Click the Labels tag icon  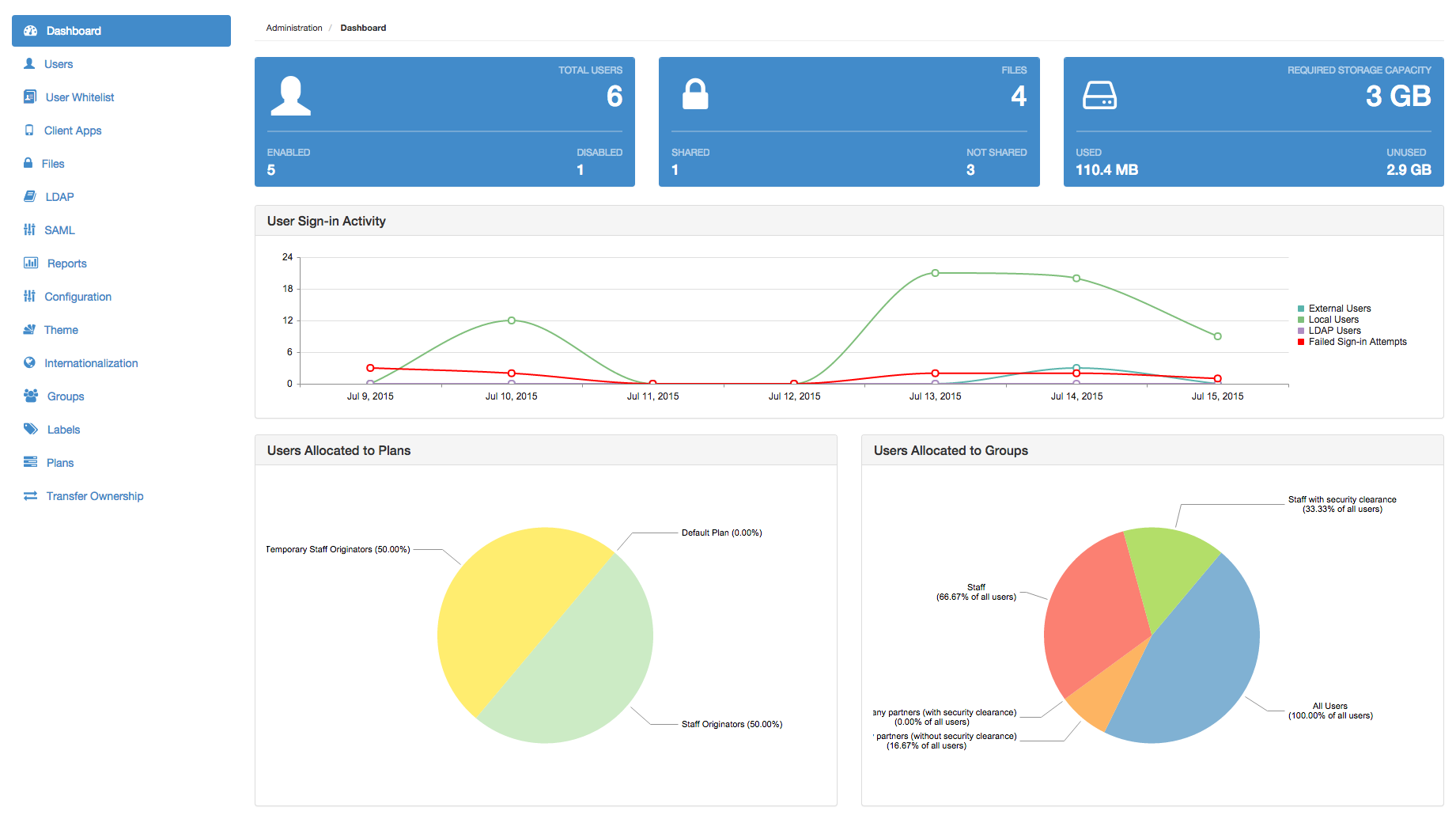[x=31, y=429]
